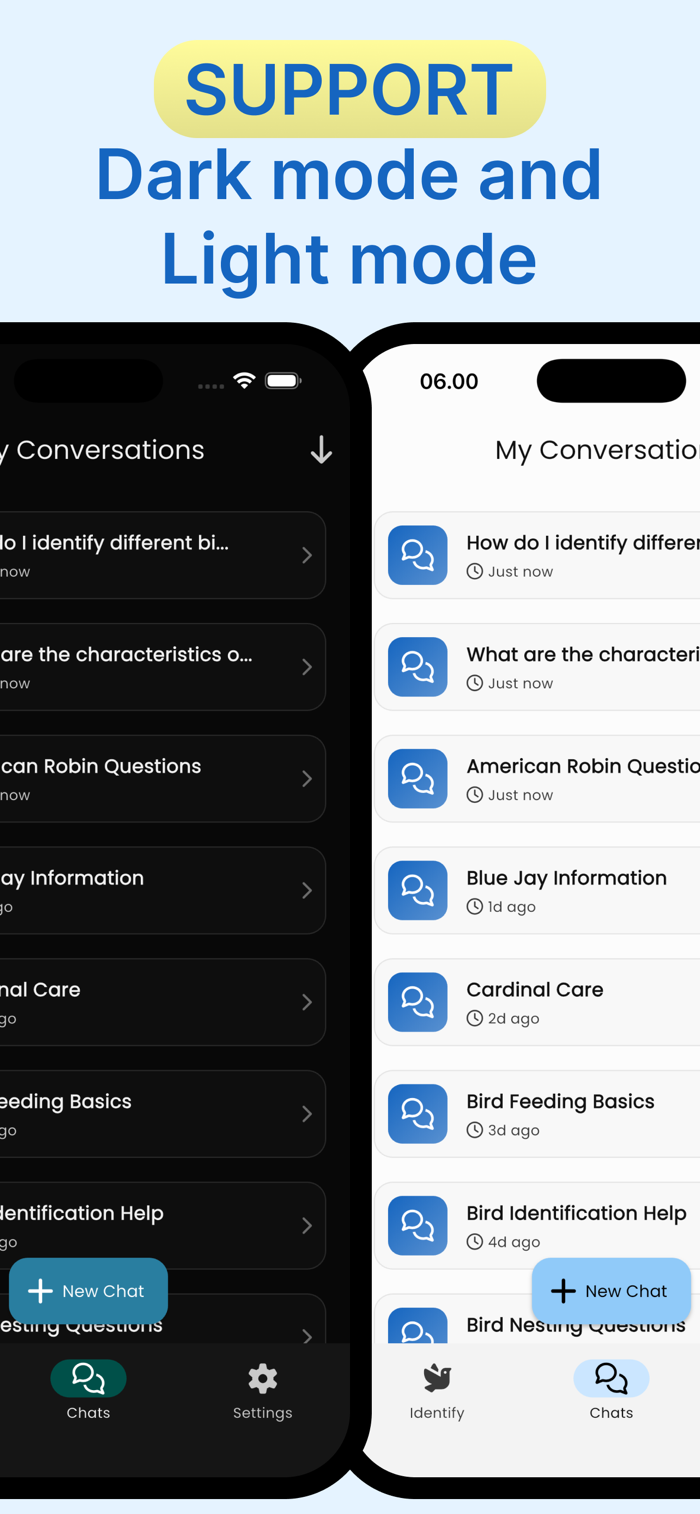
Task: Click New Chat button in dark phone
Action: tap(88, 1291)
